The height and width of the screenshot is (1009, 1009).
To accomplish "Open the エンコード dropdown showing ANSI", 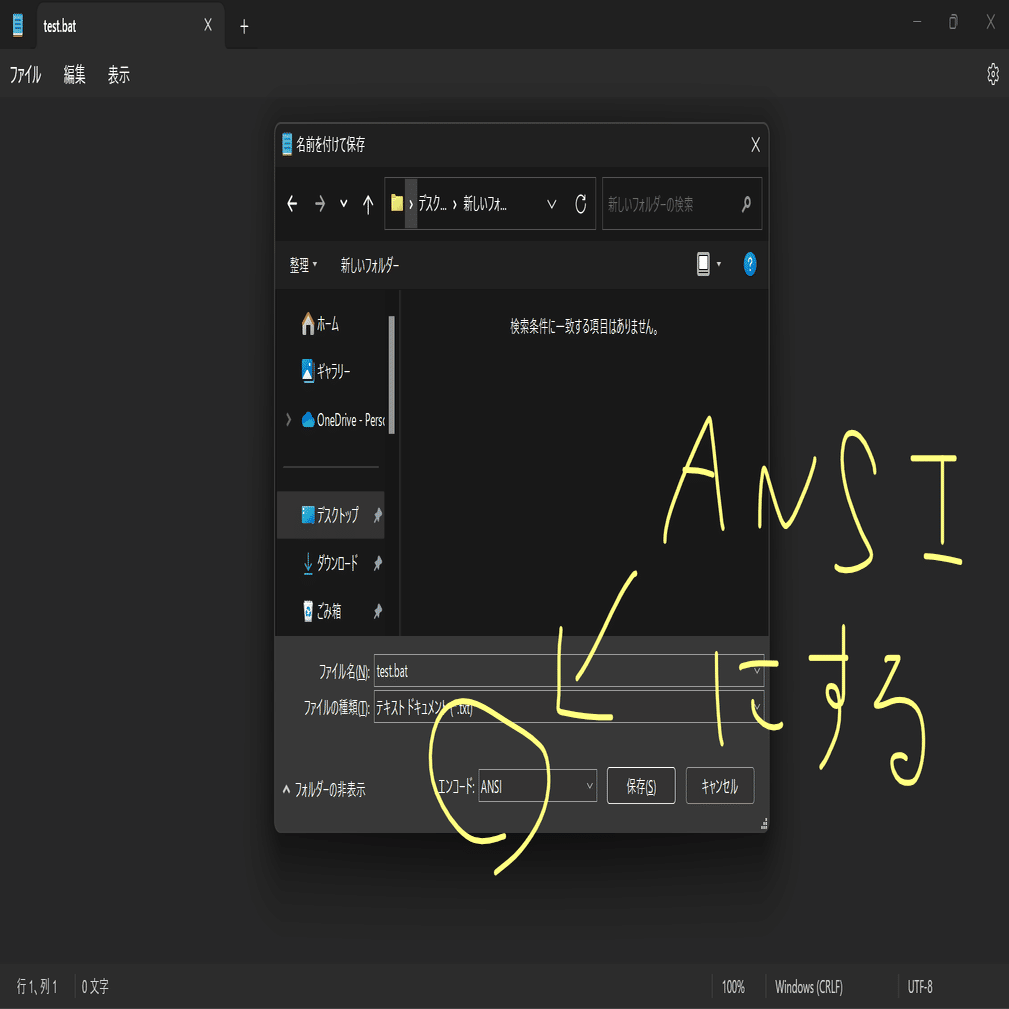I will click(537, 785).
